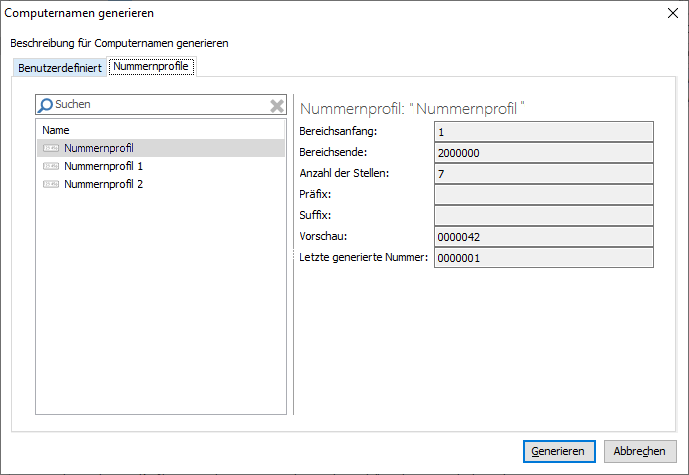Click the Bereichsanfang field showing 1

coord(544,132)
